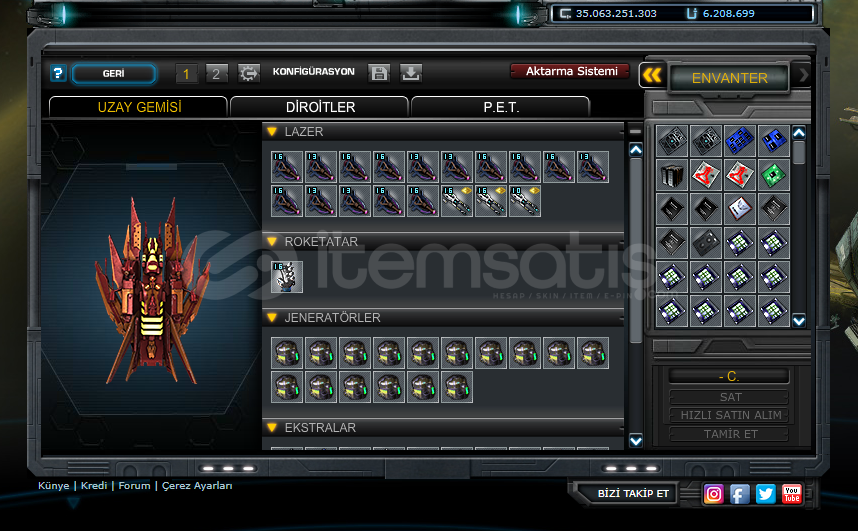Go back with the GERİ button
Screen dimensions: 858x531
click(114, 74)
